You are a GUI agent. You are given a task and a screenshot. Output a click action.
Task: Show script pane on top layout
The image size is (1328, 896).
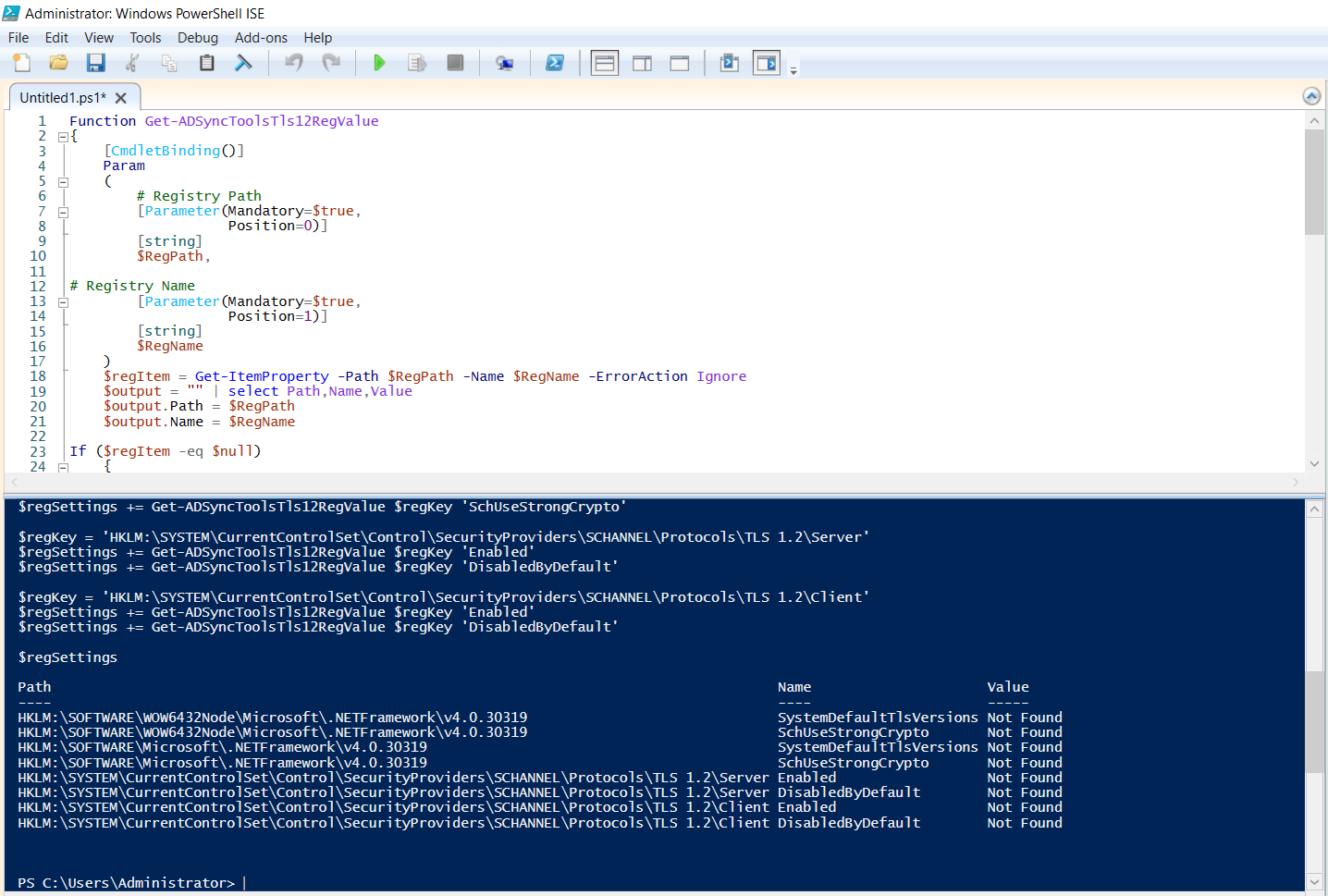coord(605,63)
